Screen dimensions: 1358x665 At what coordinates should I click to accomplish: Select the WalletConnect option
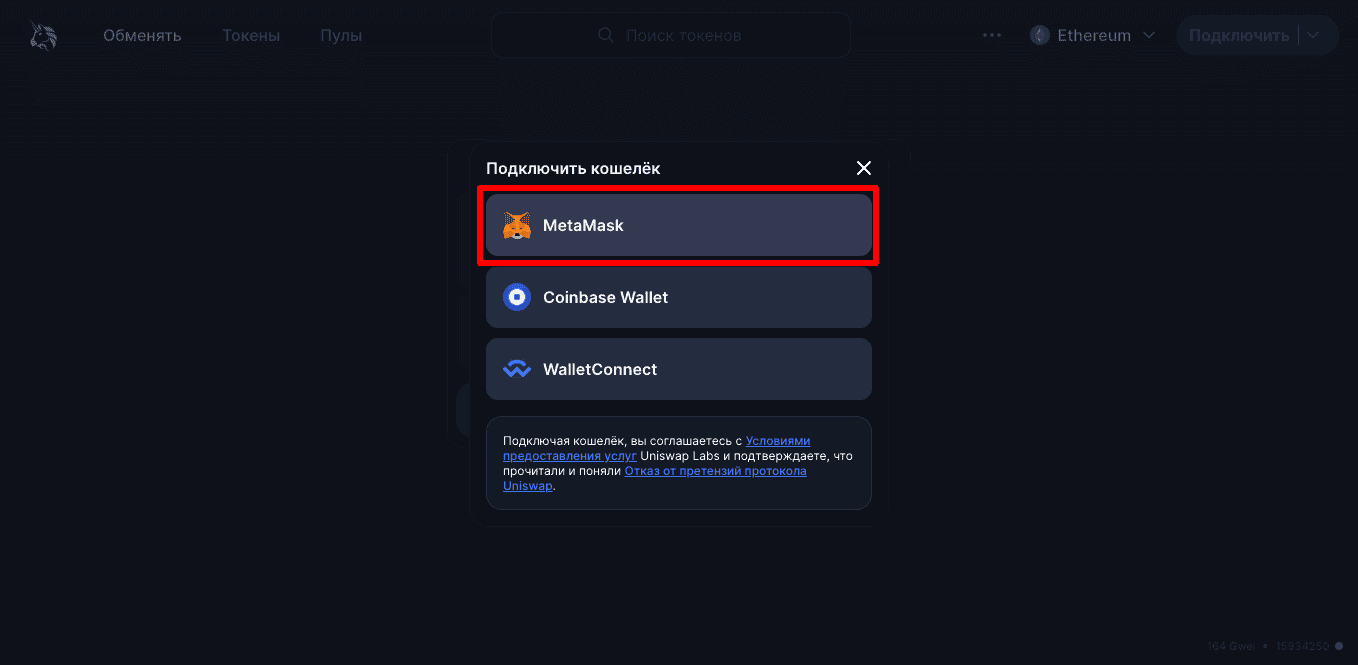click(x=679, y=369)
